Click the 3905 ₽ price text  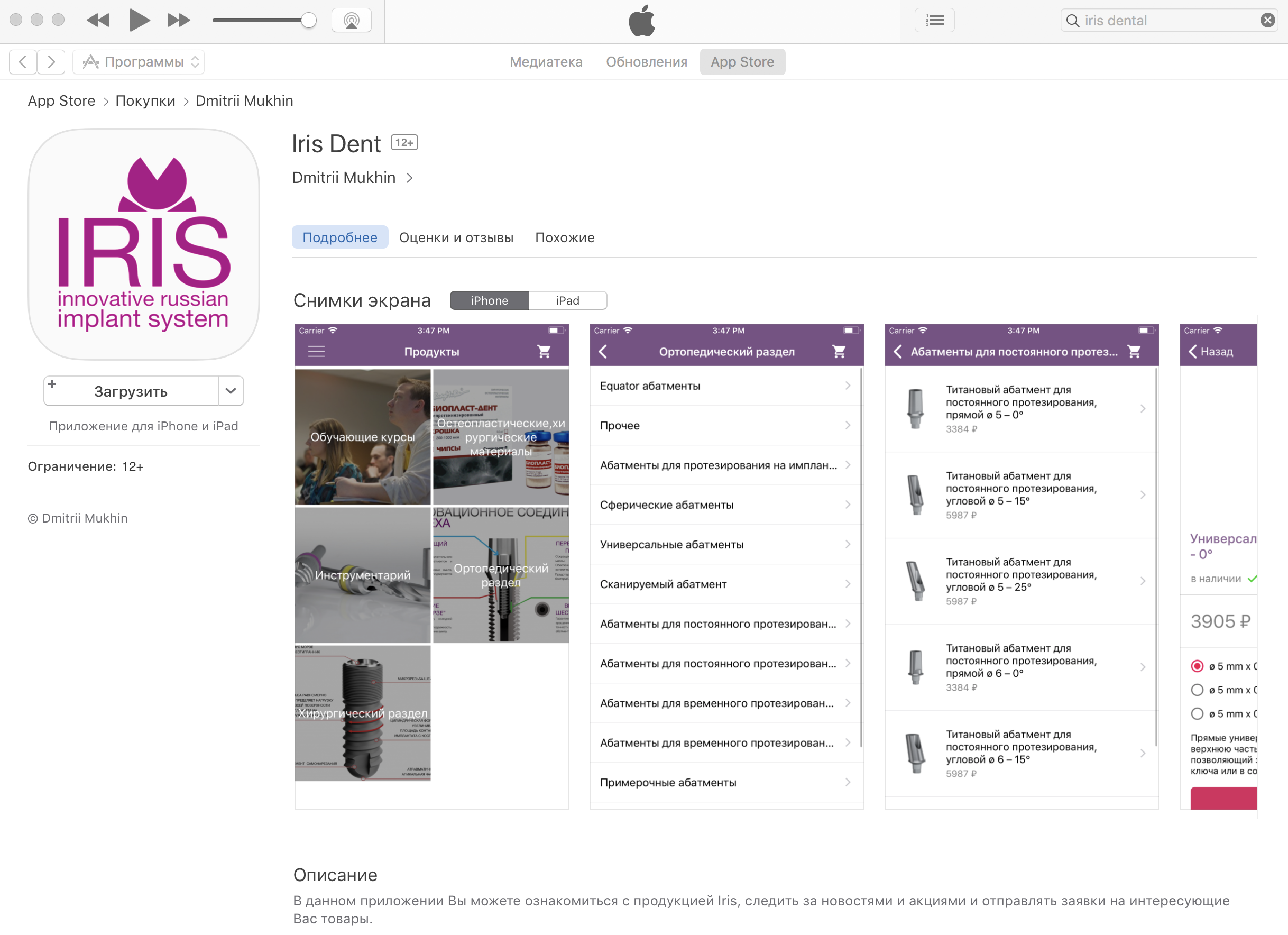[x=1220, y=621]
